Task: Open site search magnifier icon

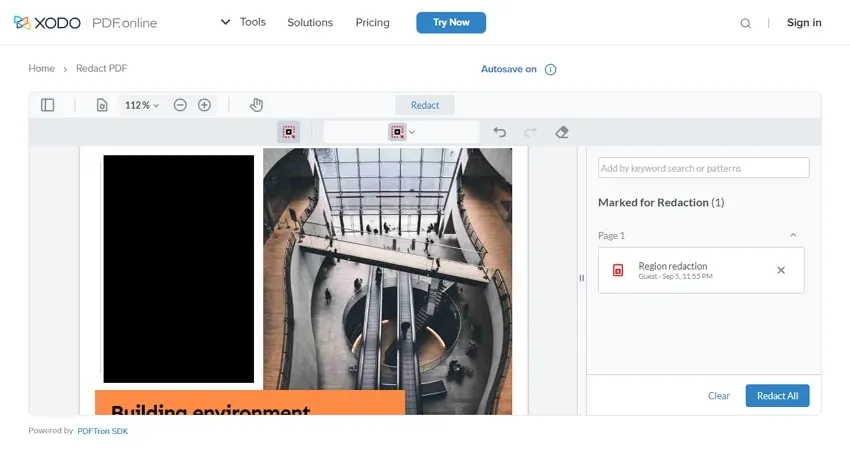Action: point(746,23)
